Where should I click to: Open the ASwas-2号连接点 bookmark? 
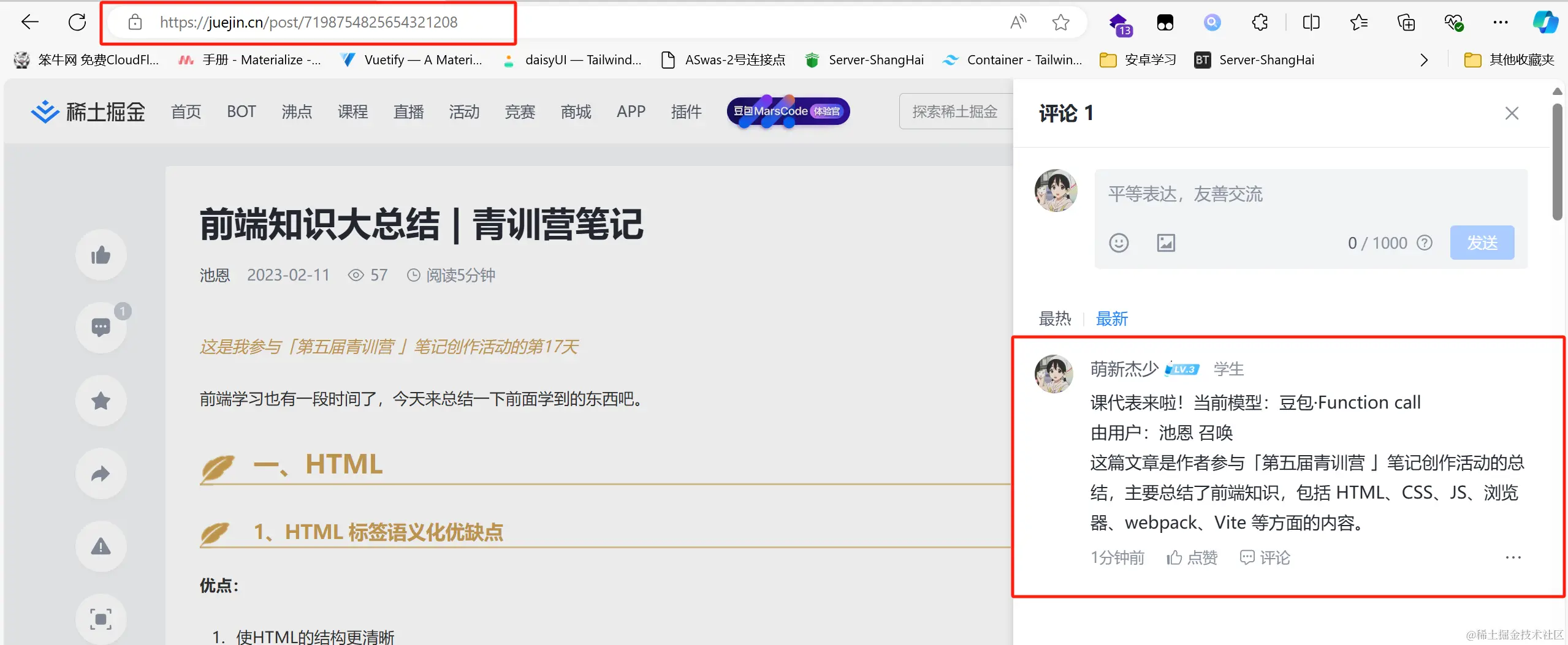[723, 60]
